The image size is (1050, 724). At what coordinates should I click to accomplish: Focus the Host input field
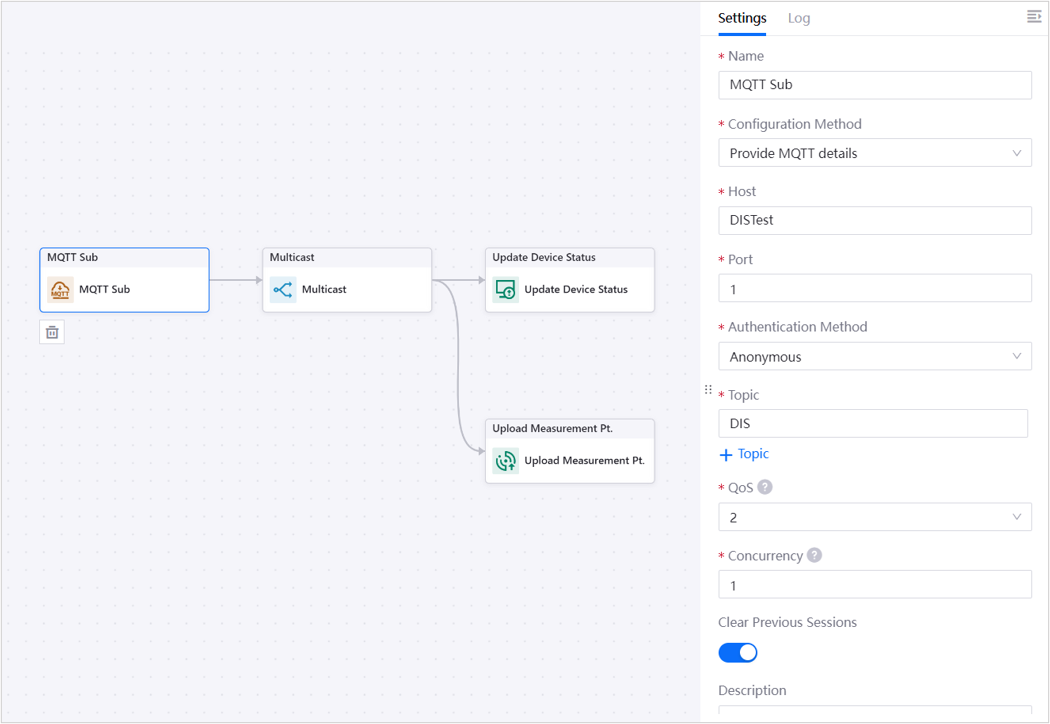874,220
